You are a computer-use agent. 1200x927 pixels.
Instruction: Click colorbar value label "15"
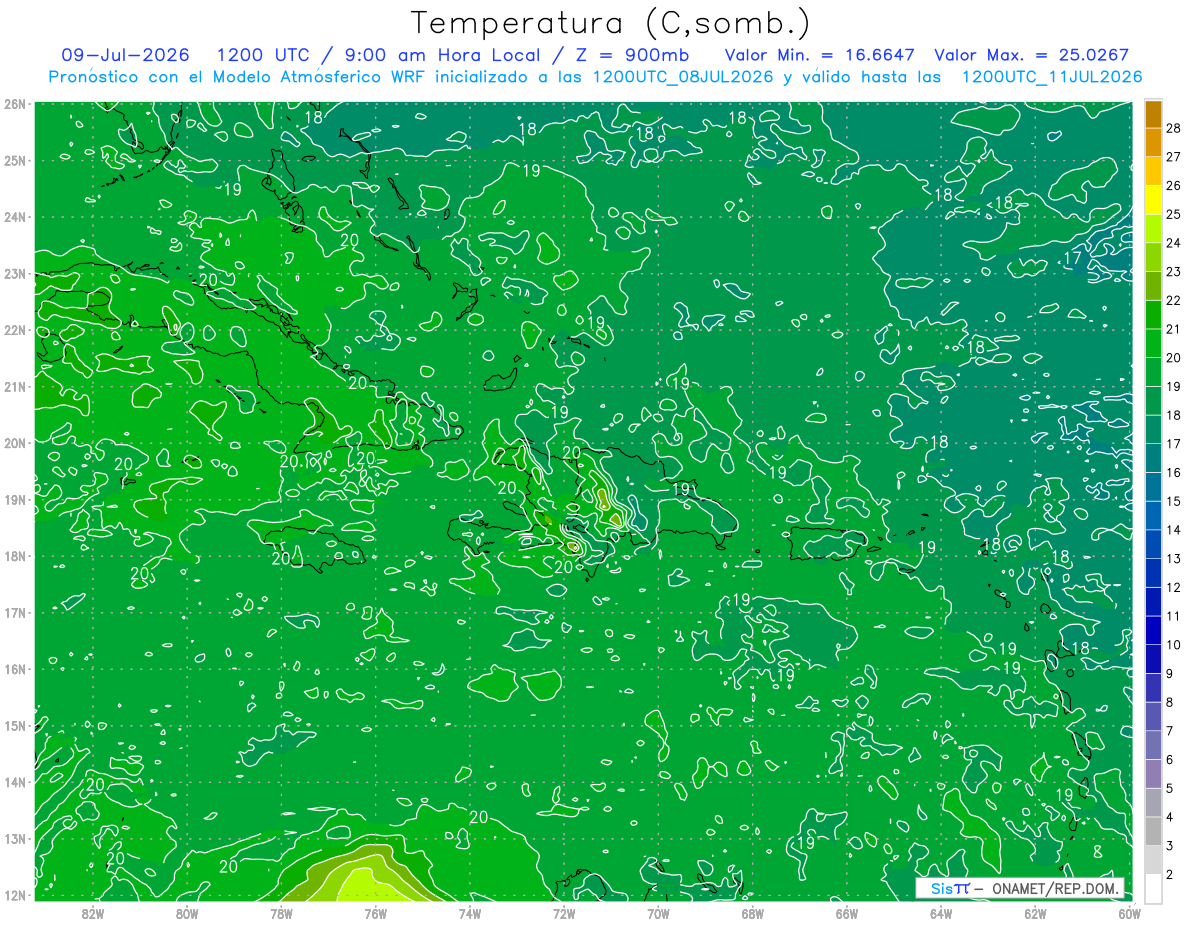1173,501
